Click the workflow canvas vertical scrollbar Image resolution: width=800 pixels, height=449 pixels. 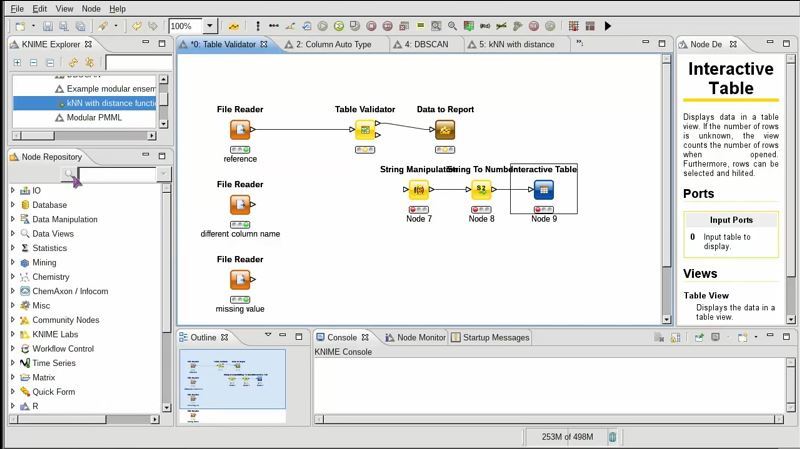point(666,189)
